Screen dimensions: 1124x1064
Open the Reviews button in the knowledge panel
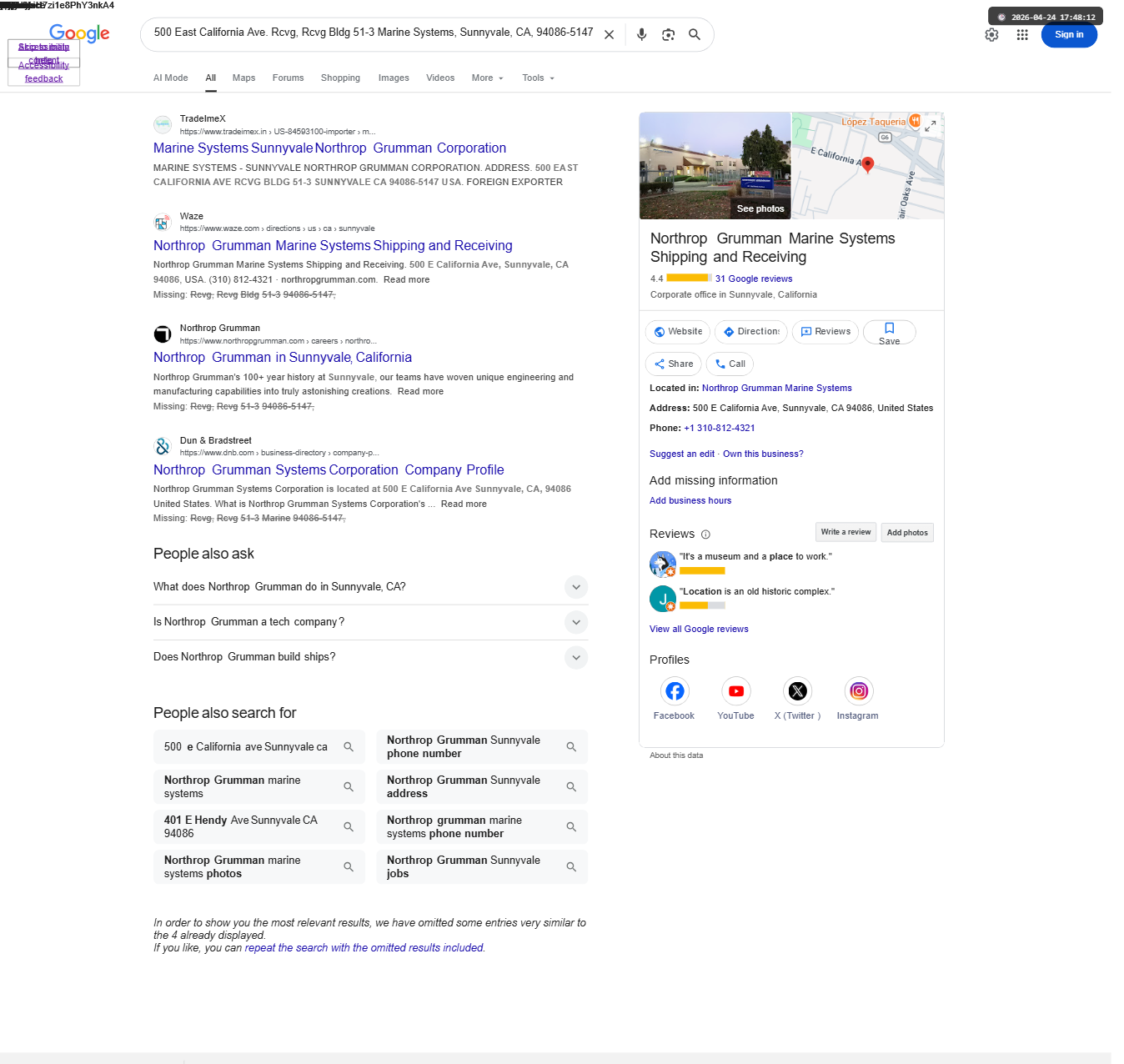coord(825,332)
